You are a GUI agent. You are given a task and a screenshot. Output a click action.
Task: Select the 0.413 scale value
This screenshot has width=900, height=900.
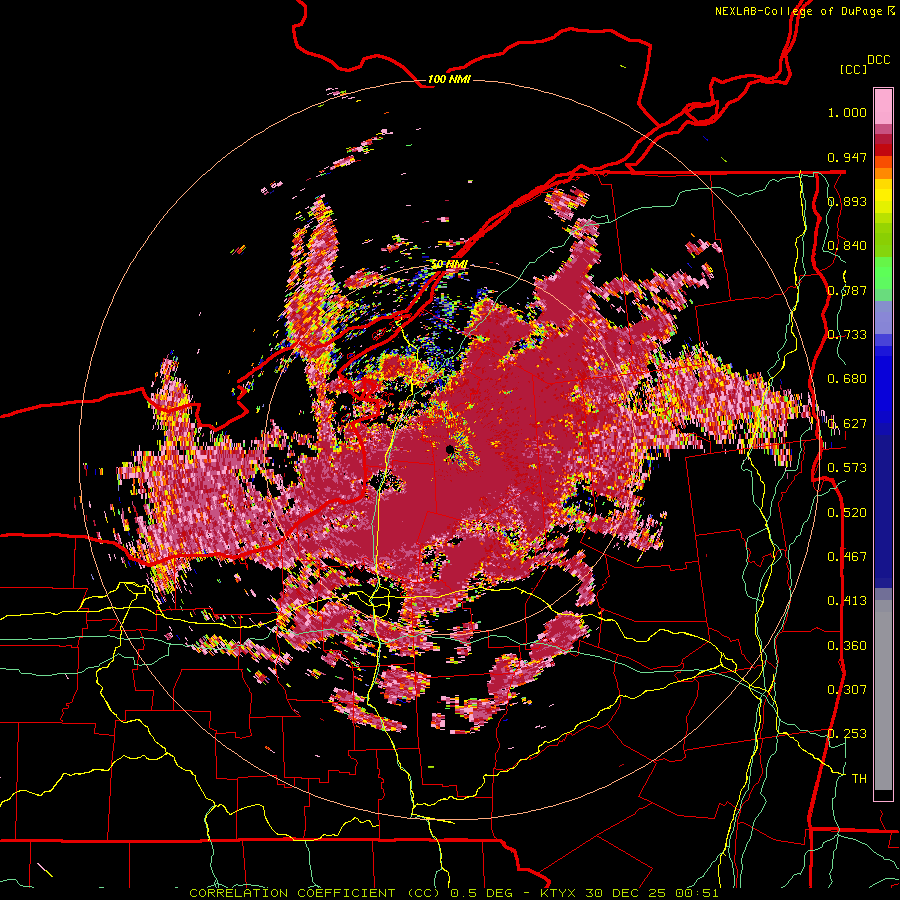(x=847, y=601)
